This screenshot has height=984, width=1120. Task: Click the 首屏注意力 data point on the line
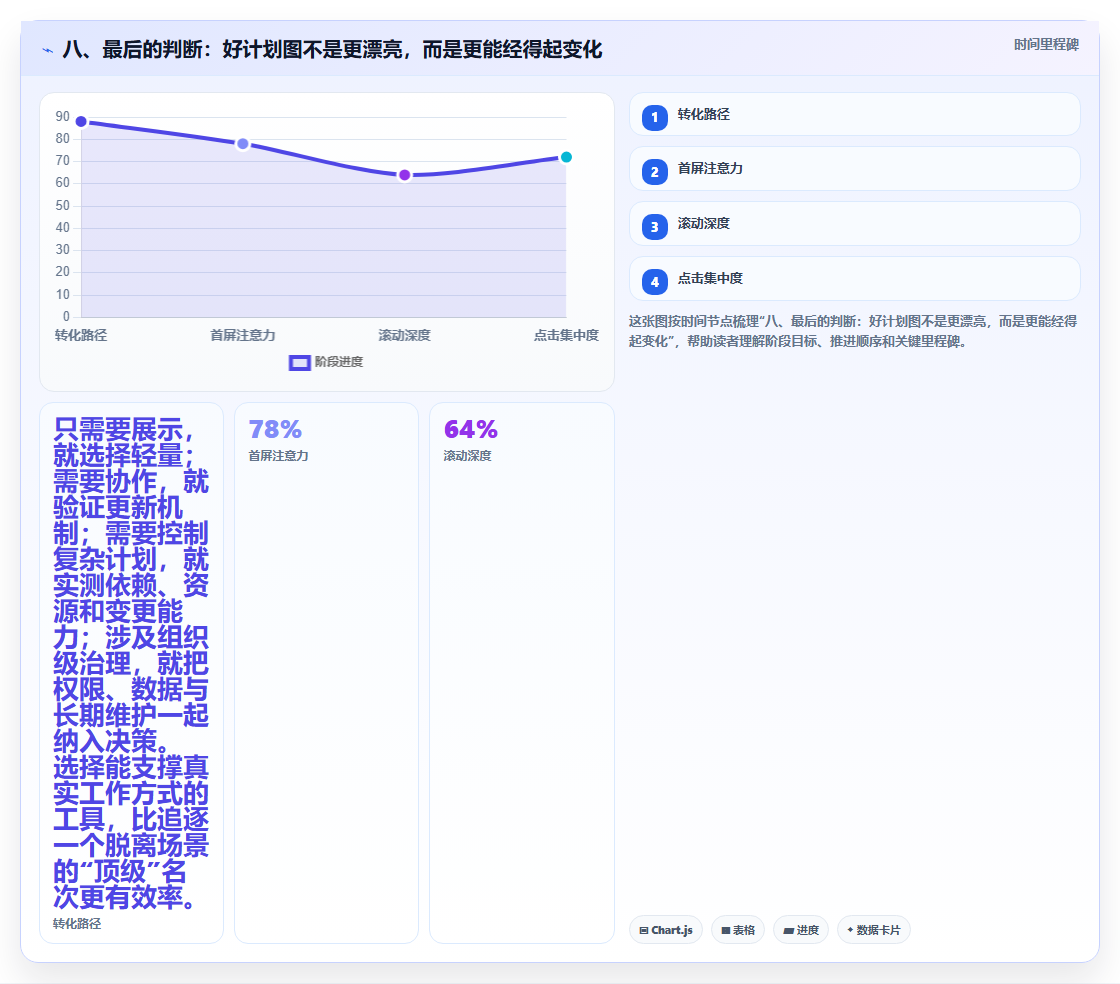[243, 144]
